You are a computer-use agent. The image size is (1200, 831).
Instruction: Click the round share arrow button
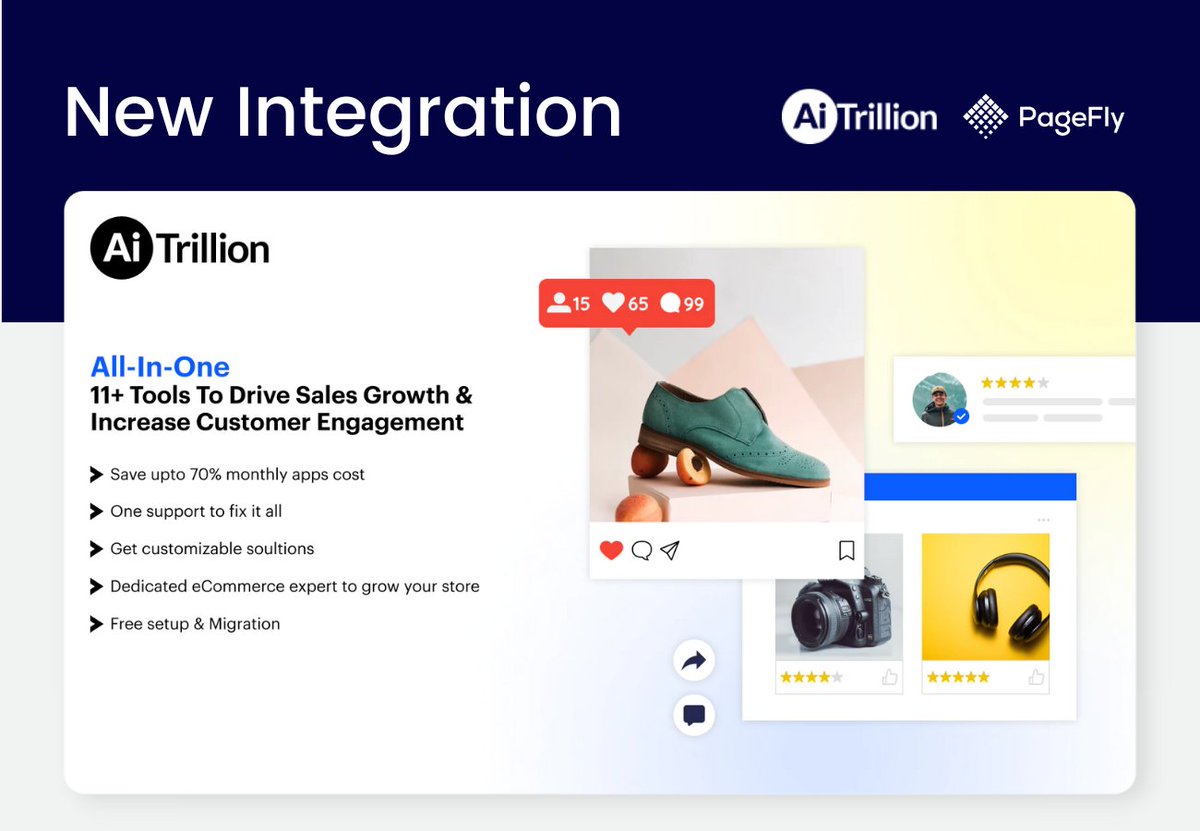click(694, 660)
